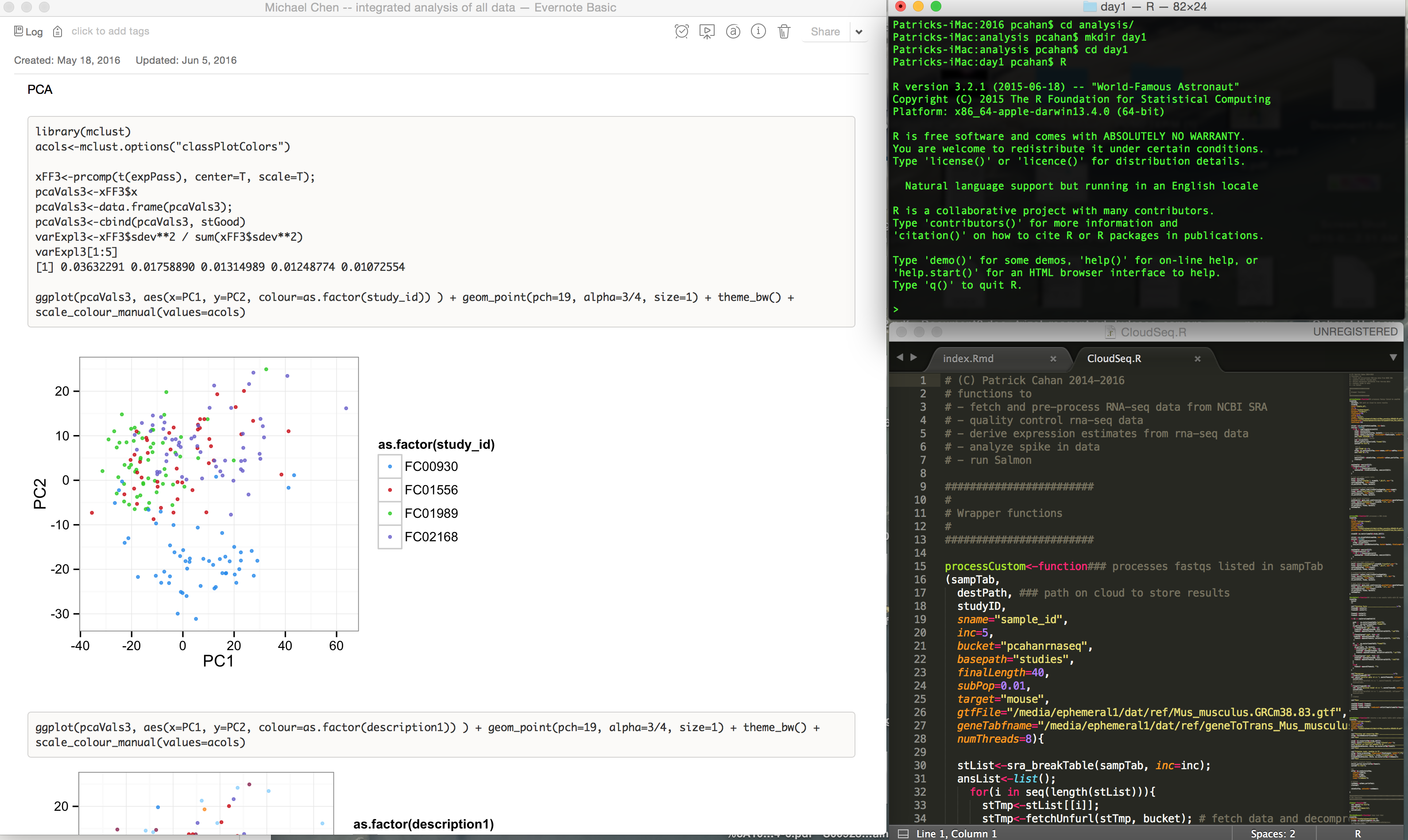Select the CloudSeq.R tab
The image size is (1408, 840).
click(1114, 358)
